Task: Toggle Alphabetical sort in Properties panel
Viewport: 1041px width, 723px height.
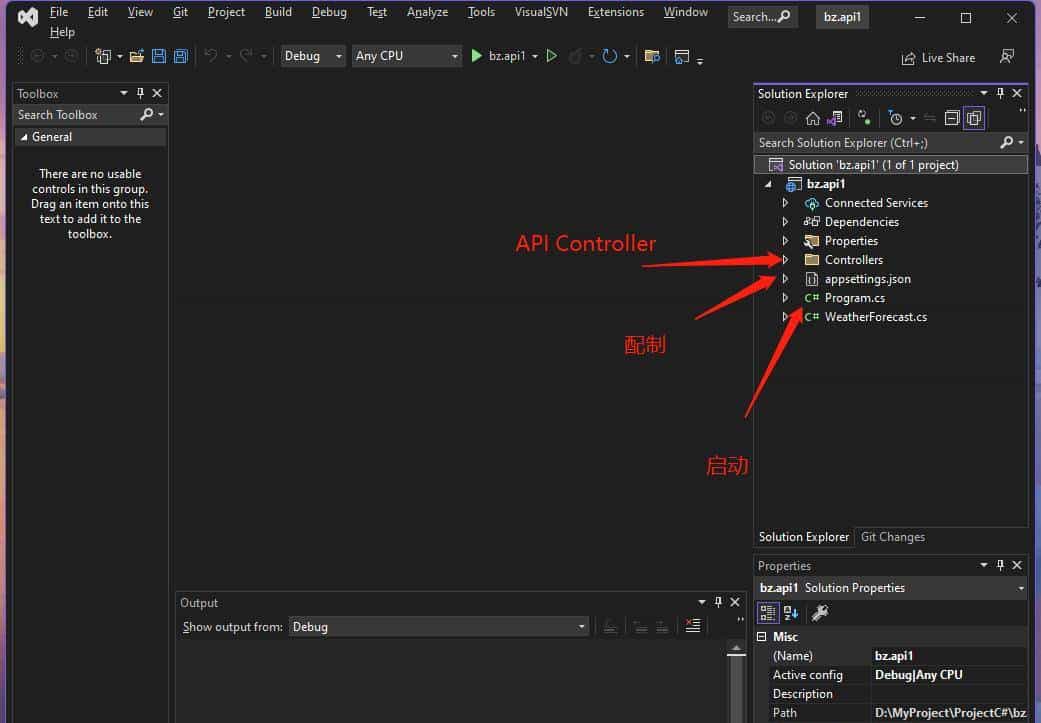Action: tap(791, 612)
